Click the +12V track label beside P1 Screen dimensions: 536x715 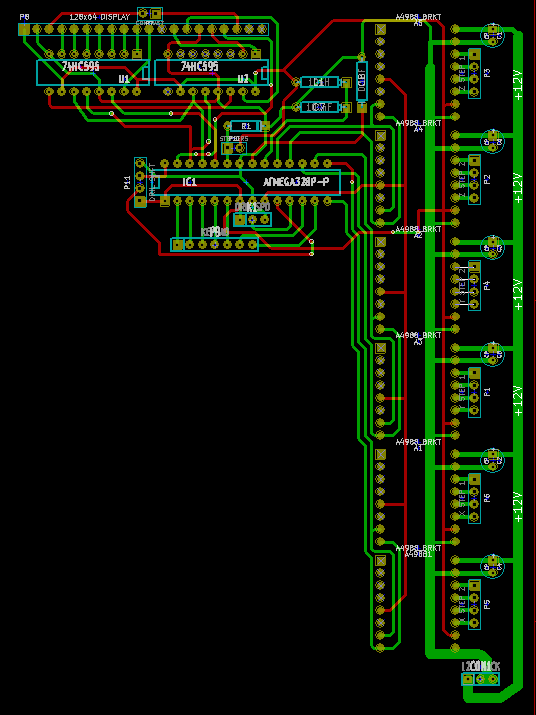[518, 401]
